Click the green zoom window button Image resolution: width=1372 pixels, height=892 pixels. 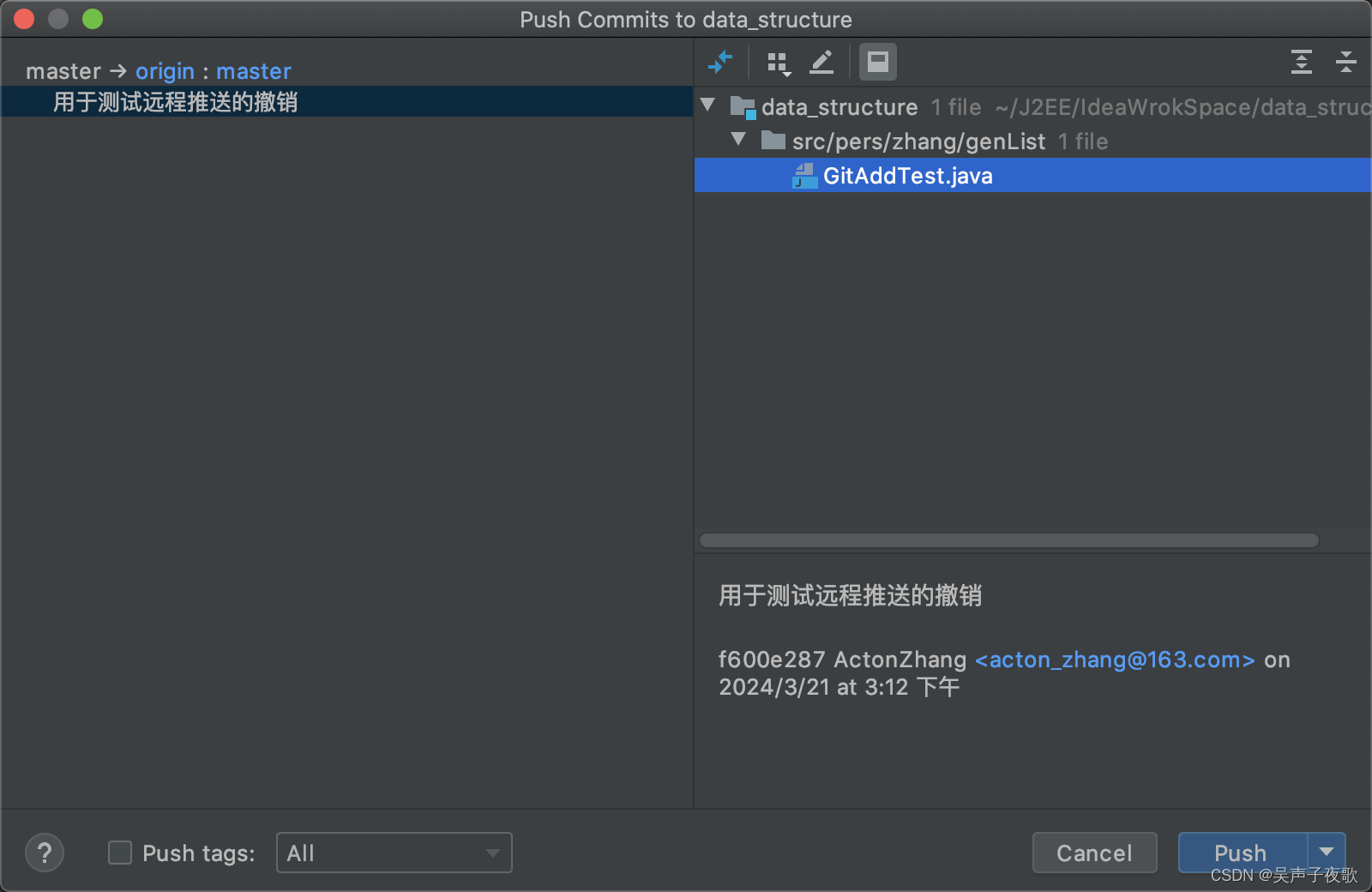pos(93,19)
